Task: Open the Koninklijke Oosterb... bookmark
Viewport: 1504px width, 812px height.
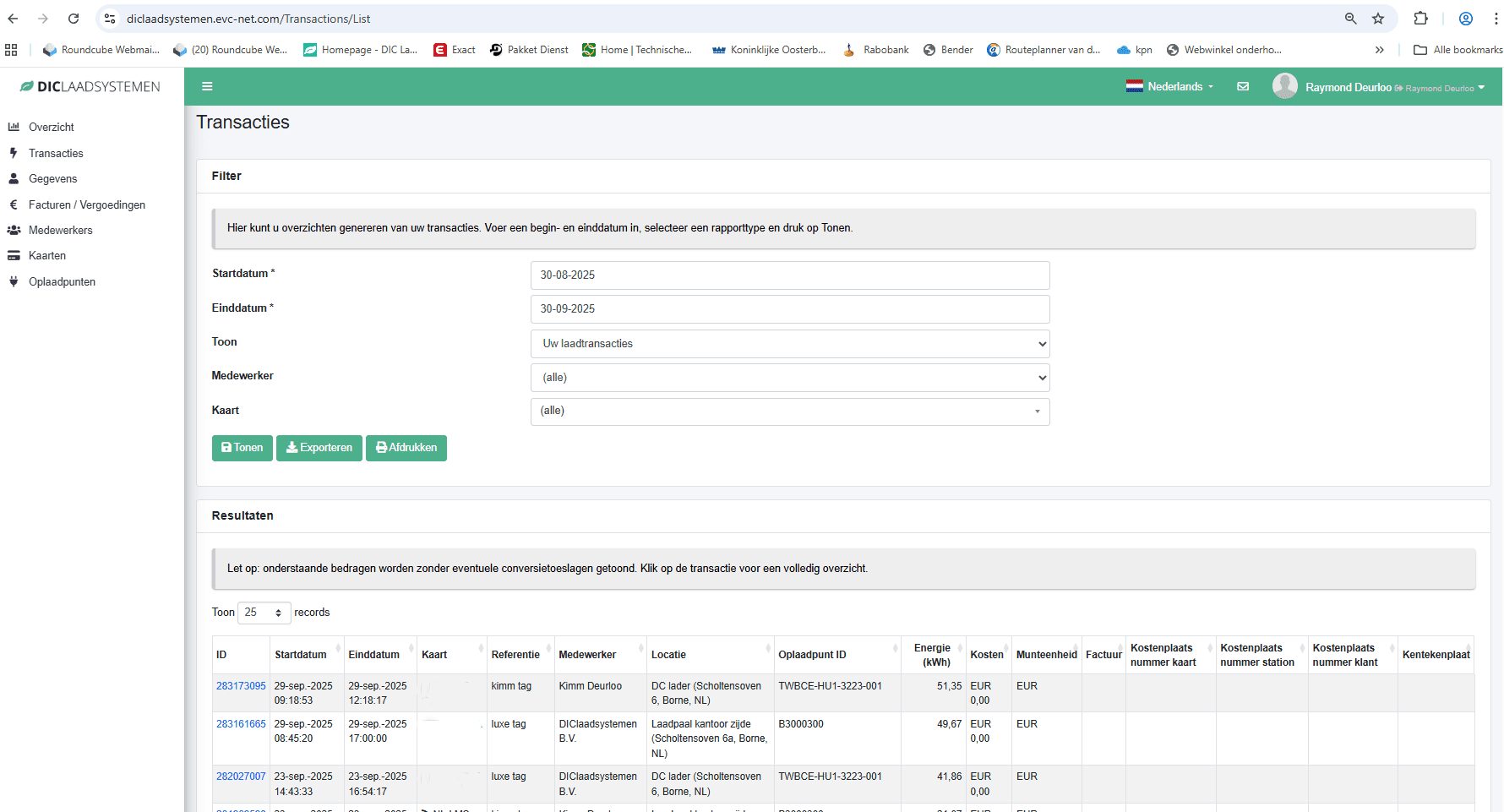Action: [x=769, y=50]
